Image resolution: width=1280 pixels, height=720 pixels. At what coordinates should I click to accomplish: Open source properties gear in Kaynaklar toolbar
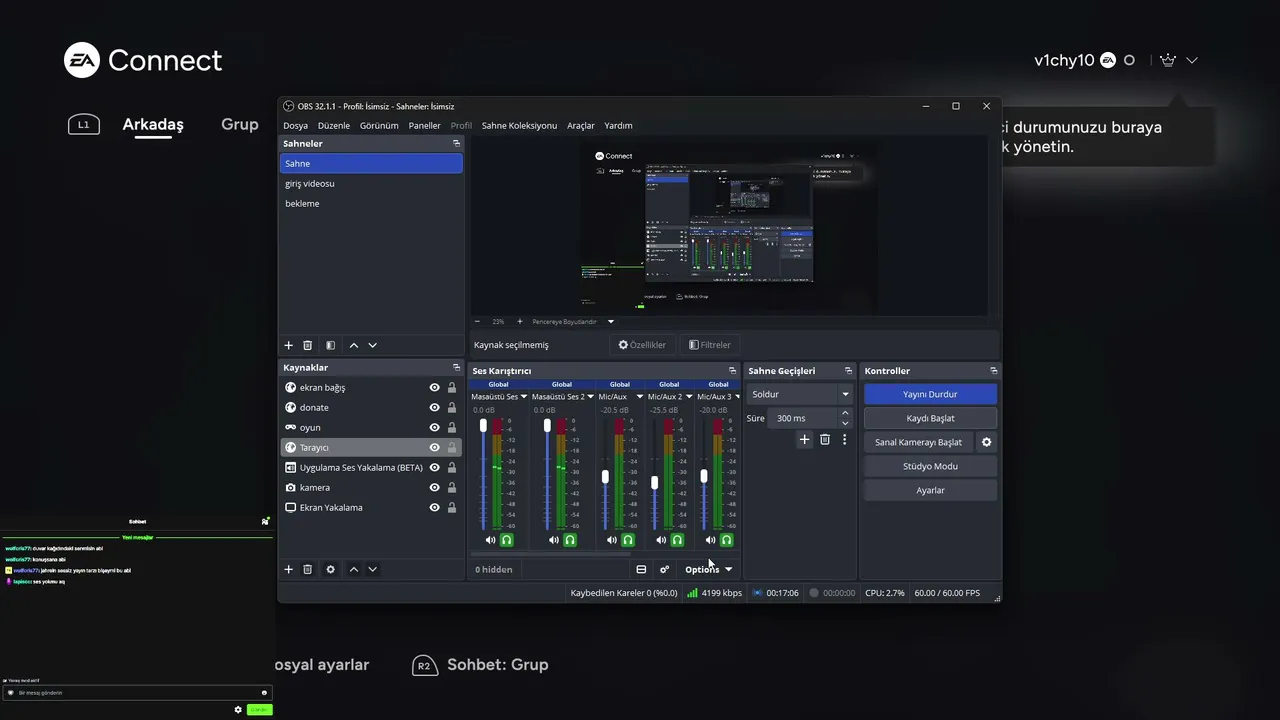coord(331,569)
